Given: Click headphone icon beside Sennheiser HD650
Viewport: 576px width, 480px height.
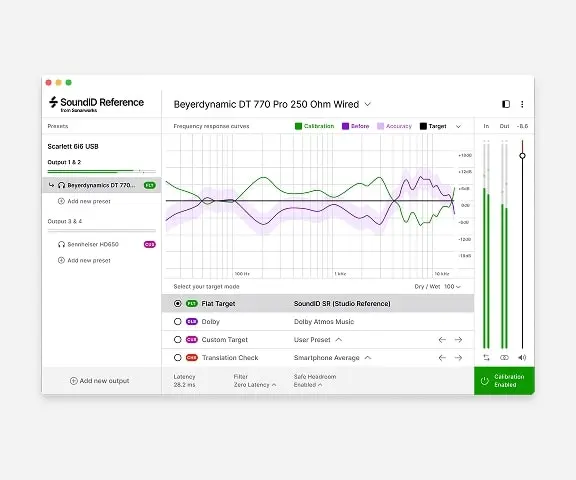Looking at the screenshot, I should [61, 245].
